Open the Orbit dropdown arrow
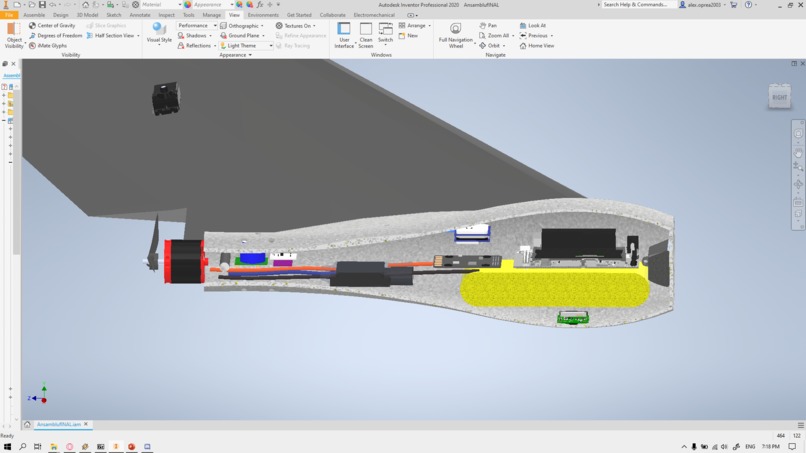806x453 pixels. tap(504, 46)
